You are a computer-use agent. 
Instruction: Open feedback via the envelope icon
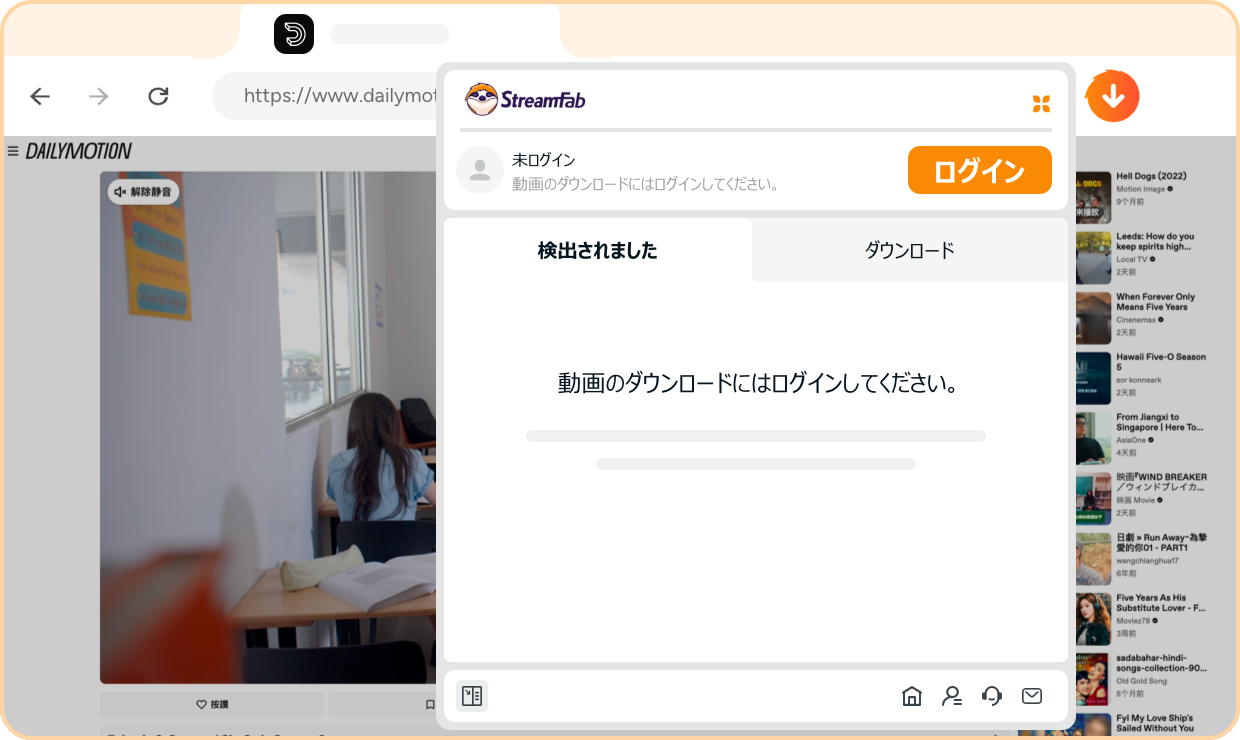coord(1031,695)
